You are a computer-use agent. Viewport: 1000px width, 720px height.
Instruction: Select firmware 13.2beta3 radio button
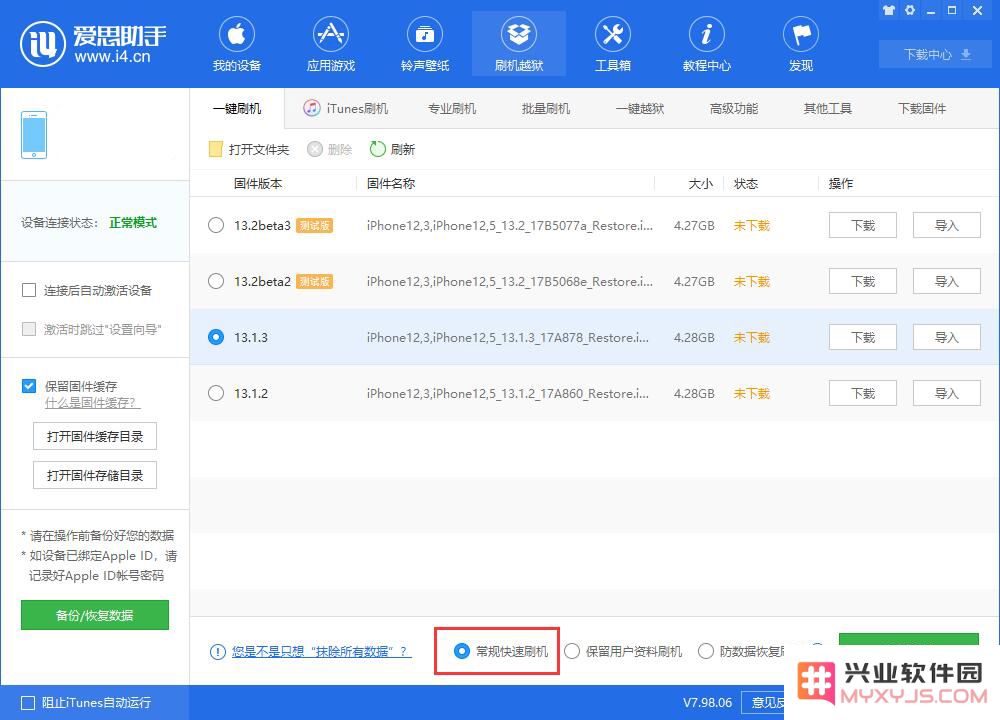[216, 225]
